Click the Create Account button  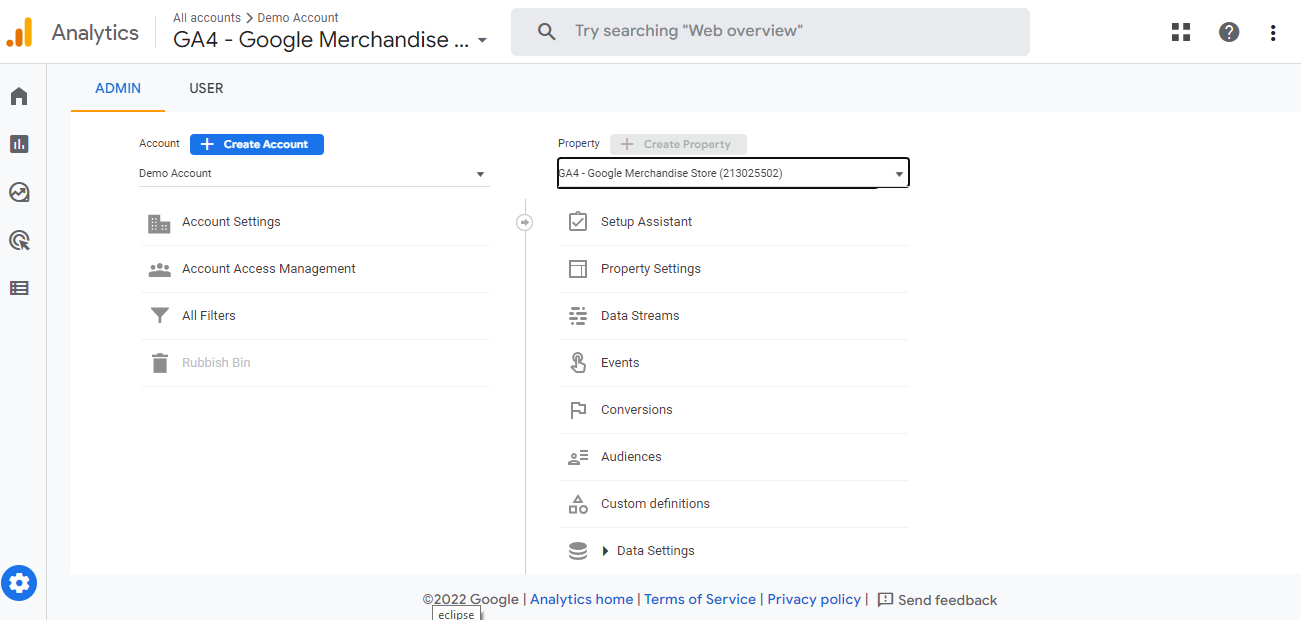pos(257,144)
